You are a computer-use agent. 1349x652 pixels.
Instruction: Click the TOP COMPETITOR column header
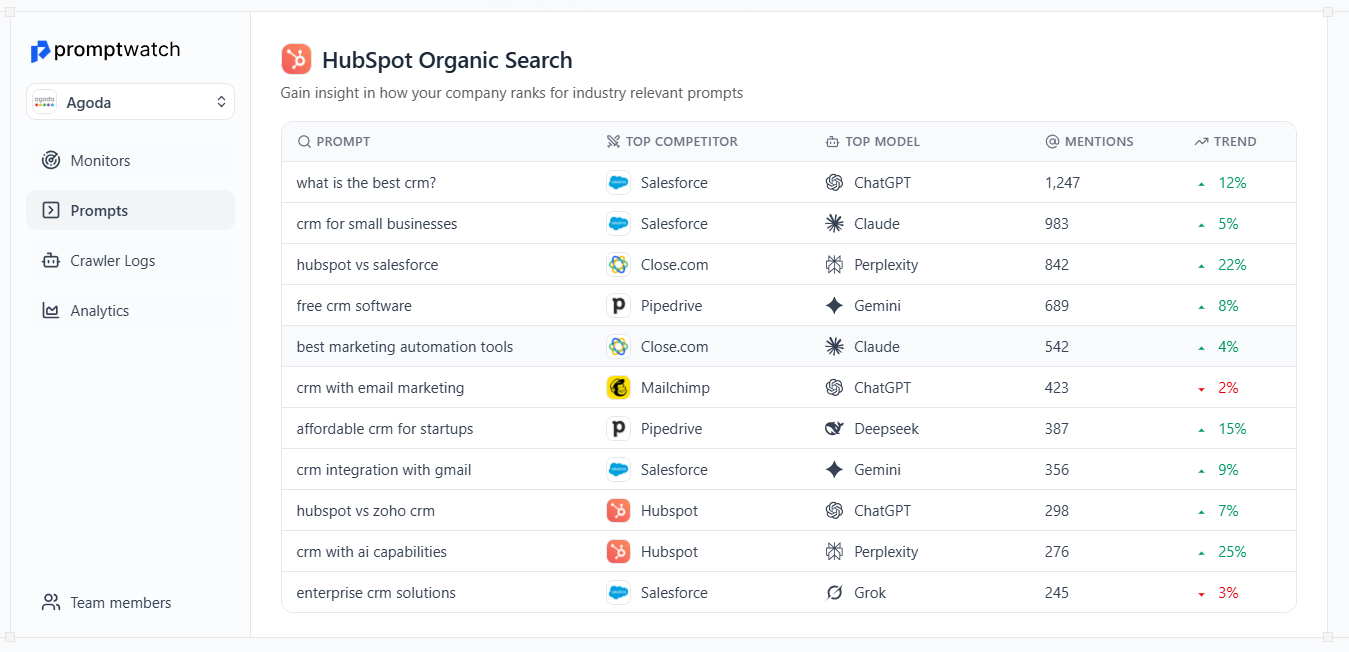[681, 142]
